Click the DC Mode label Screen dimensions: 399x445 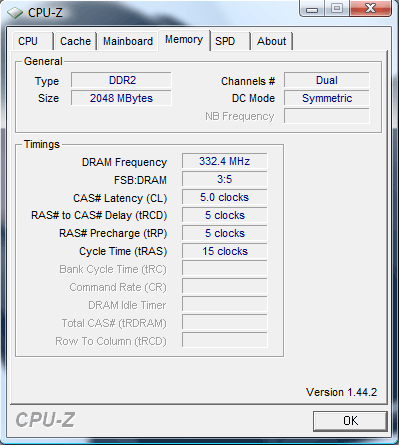point(253,98)
